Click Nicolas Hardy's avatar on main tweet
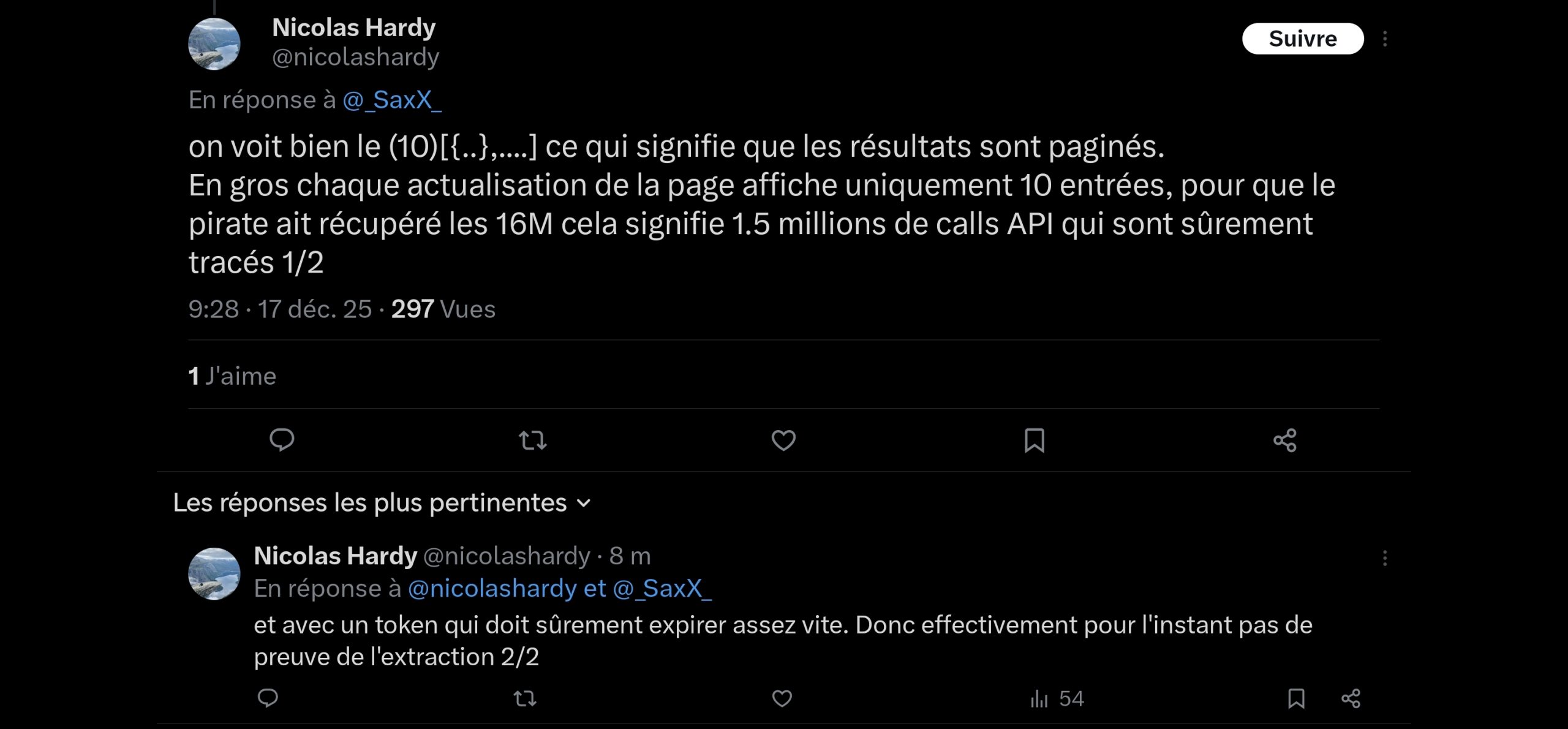The width and height of the screenshot is (1568, 729). [214, 43]
